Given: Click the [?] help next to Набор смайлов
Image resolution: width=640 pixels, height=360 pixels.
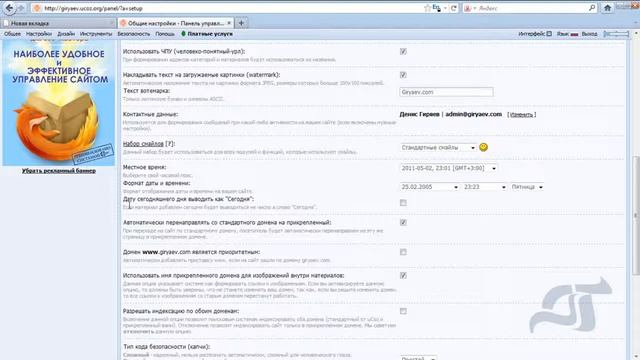Looking at the screenshot, I should click(170, 144).
